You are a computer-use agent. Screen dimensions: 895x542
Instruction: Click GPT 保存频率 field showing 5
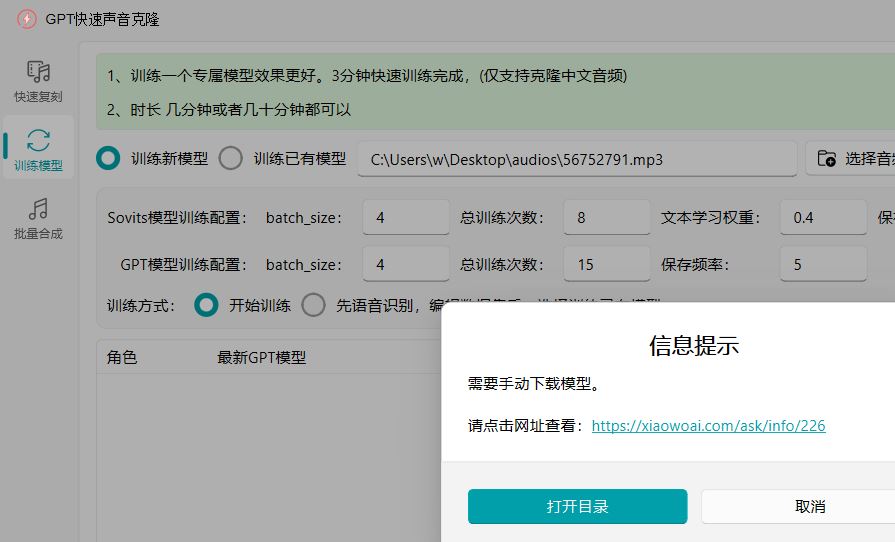(822, 264)
